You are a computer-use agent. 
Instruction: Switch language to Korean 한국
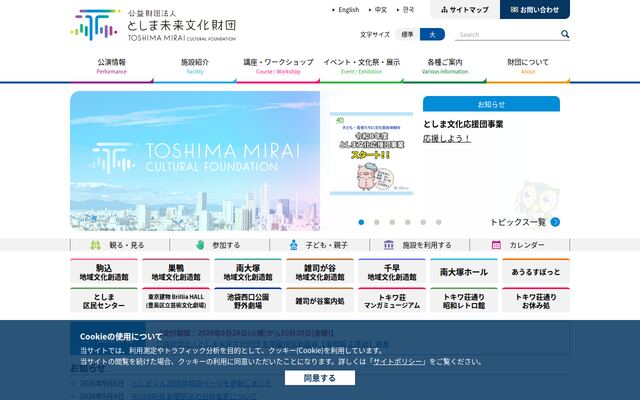click(x=408, y=10)
